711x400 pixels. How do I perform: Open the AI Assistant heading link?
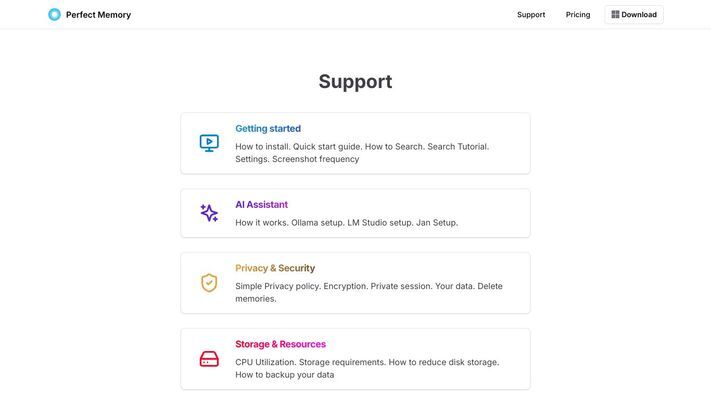pos(262,205)
